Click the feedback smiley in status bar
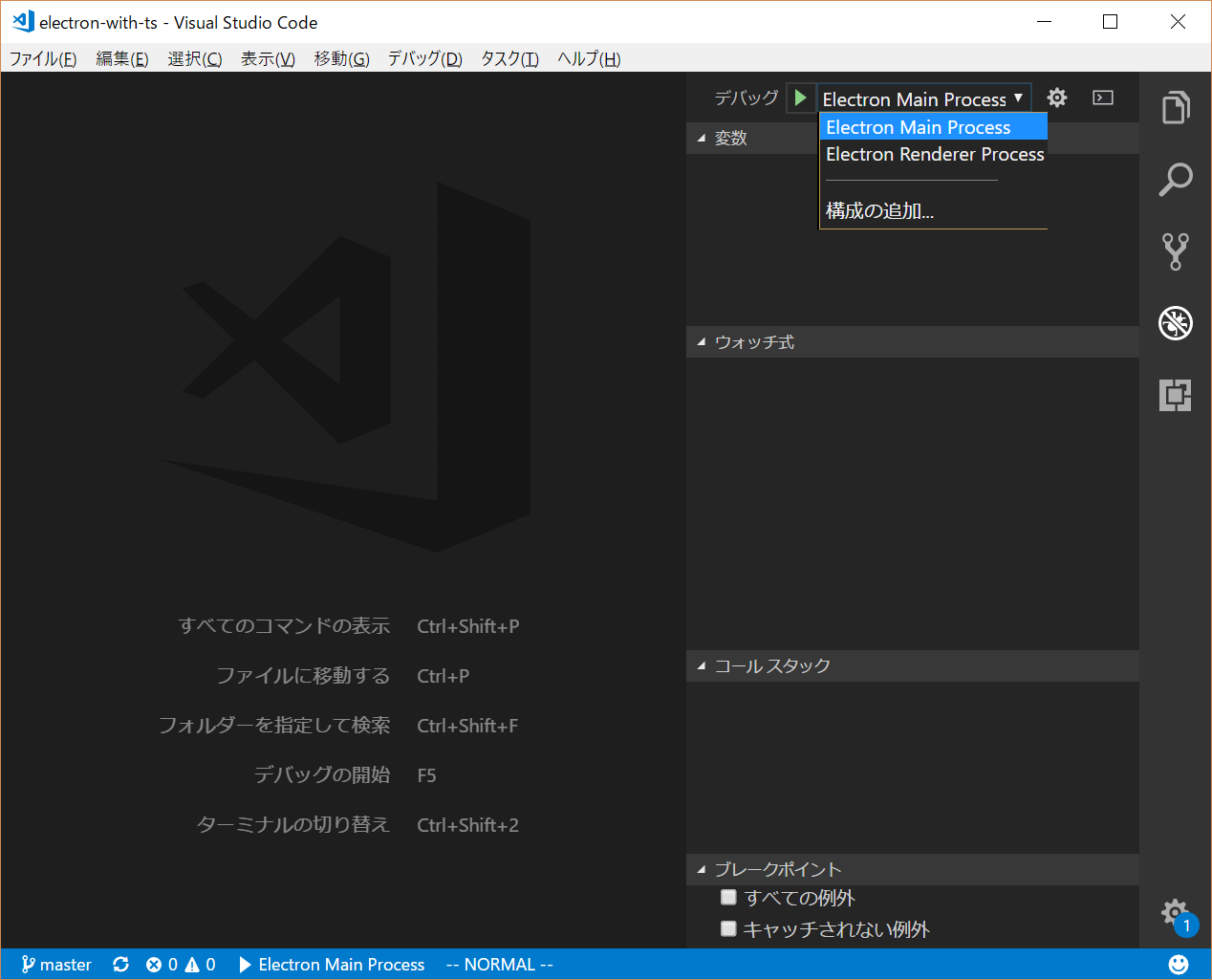 pyautogui.click(x=1179, y=965)
